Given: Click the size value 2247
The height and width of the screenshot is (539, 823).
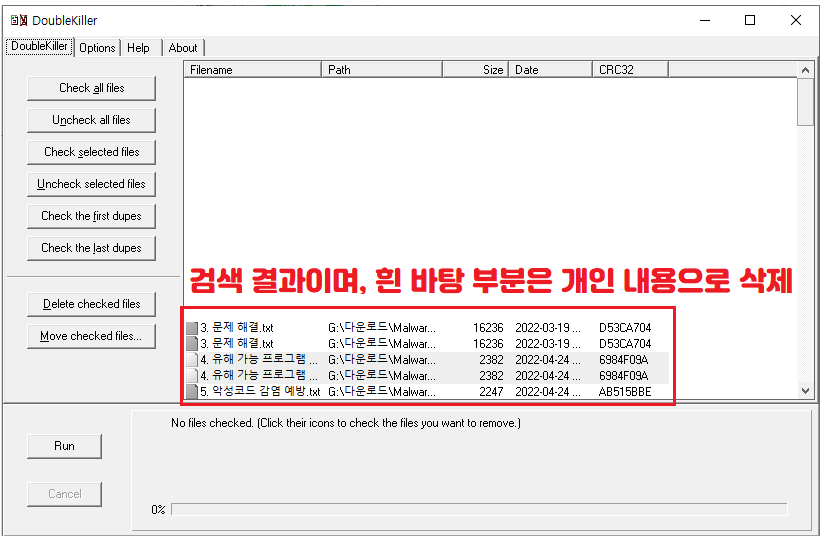Looking at the screenshot, I should coord(491,392).
